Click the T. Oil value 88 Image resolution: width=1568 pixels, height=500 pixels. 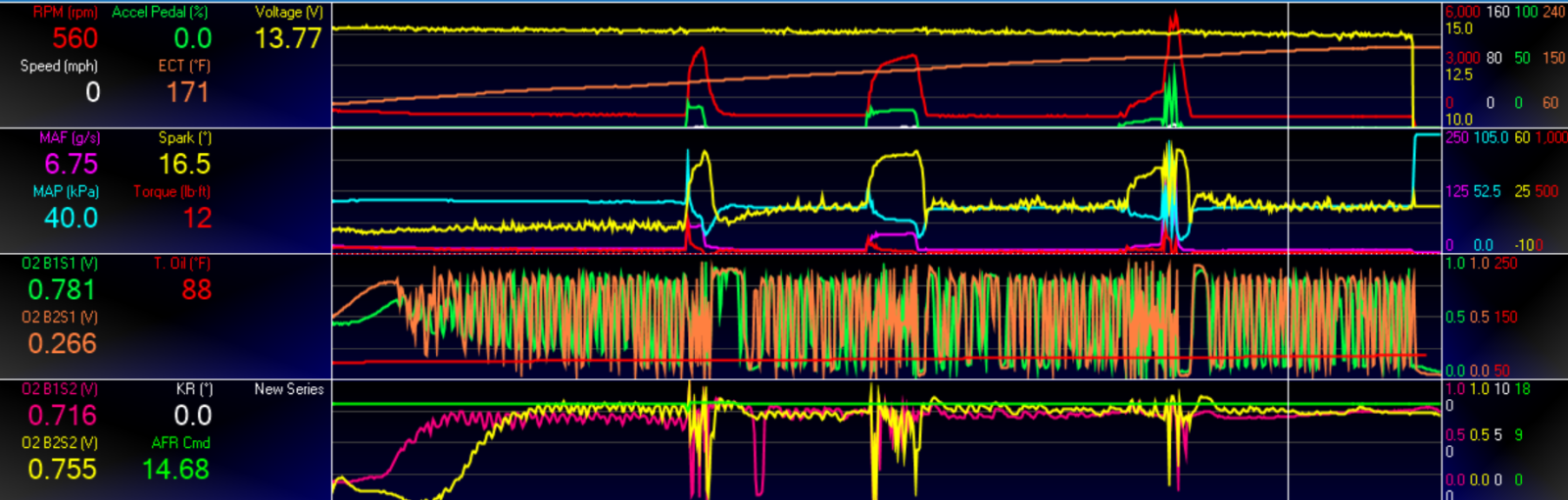pyautogui.click(x=197, y=289)
